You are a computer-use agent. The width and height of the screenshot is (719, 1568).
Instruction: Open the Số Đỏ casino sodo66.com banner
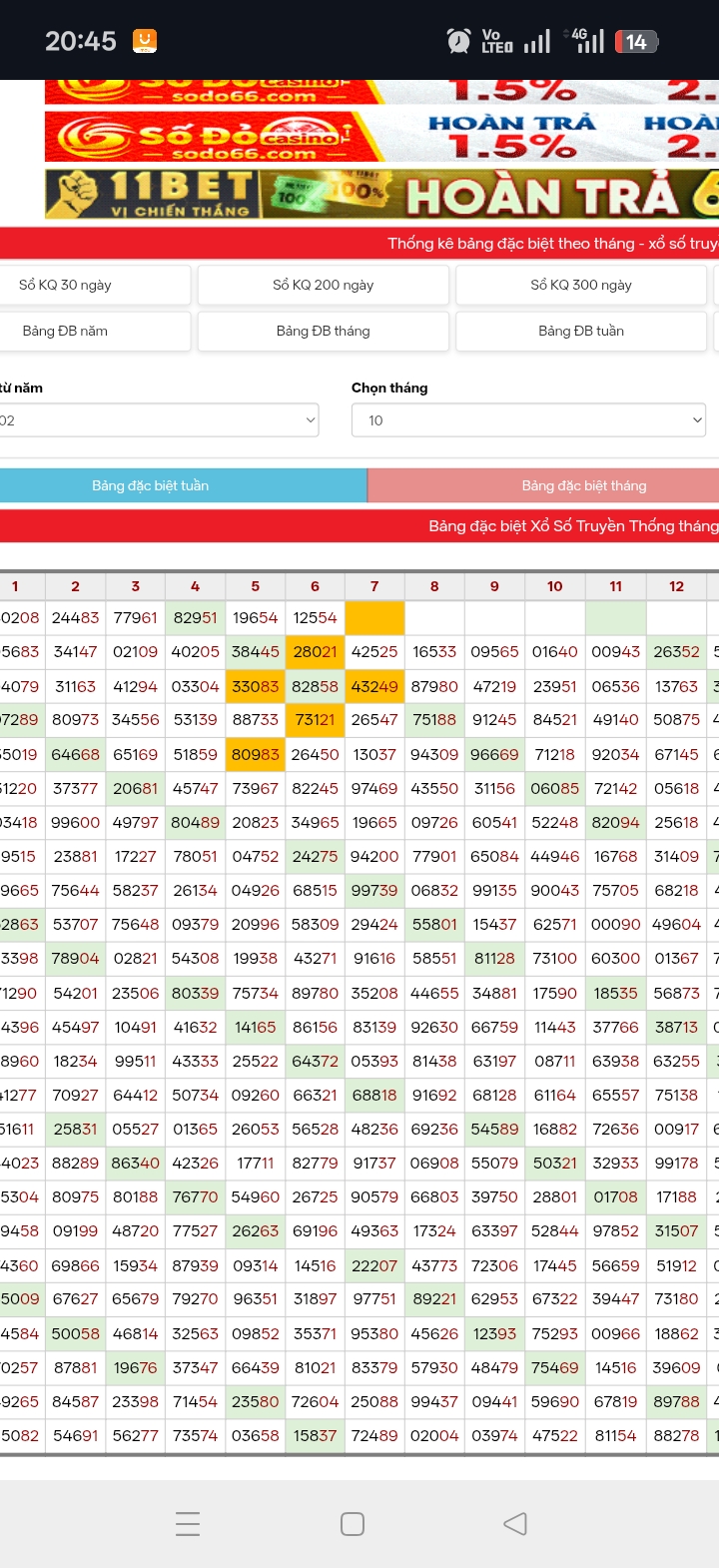(381, 136)
